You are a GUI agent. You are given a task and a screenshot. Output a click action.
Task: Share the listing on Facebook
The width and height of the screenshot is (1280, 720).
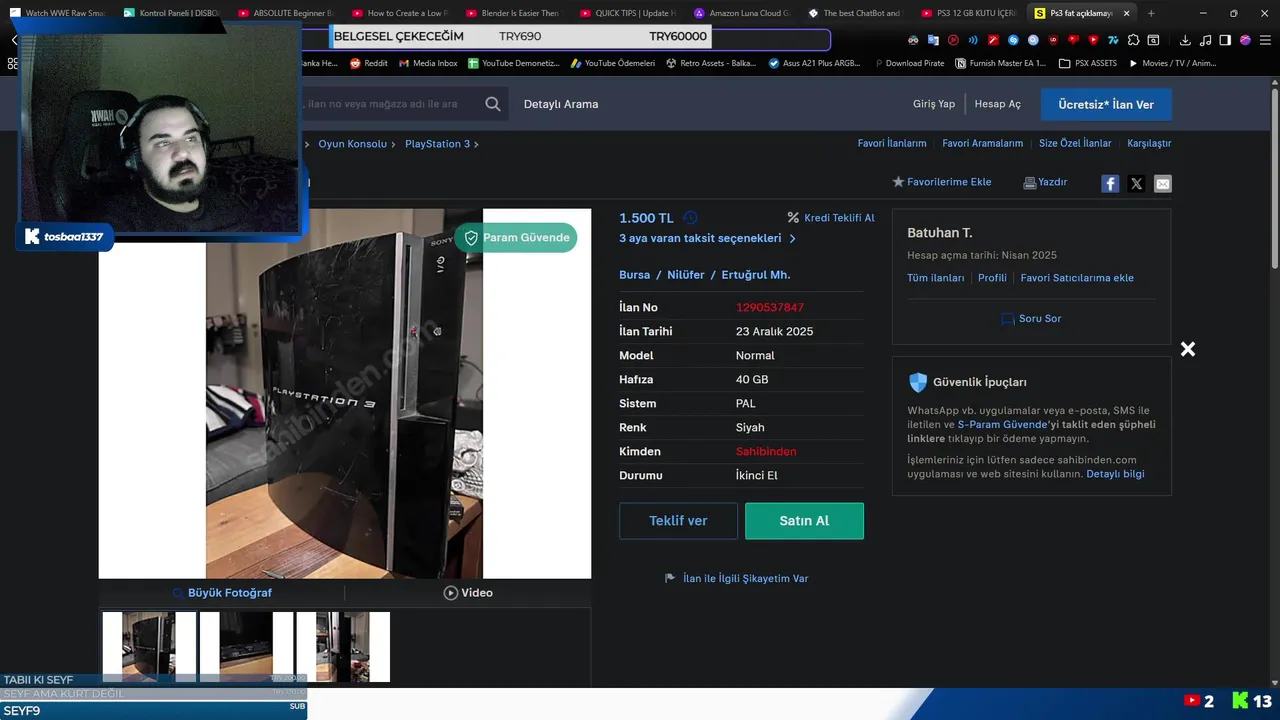click(x=1110, y=183)
